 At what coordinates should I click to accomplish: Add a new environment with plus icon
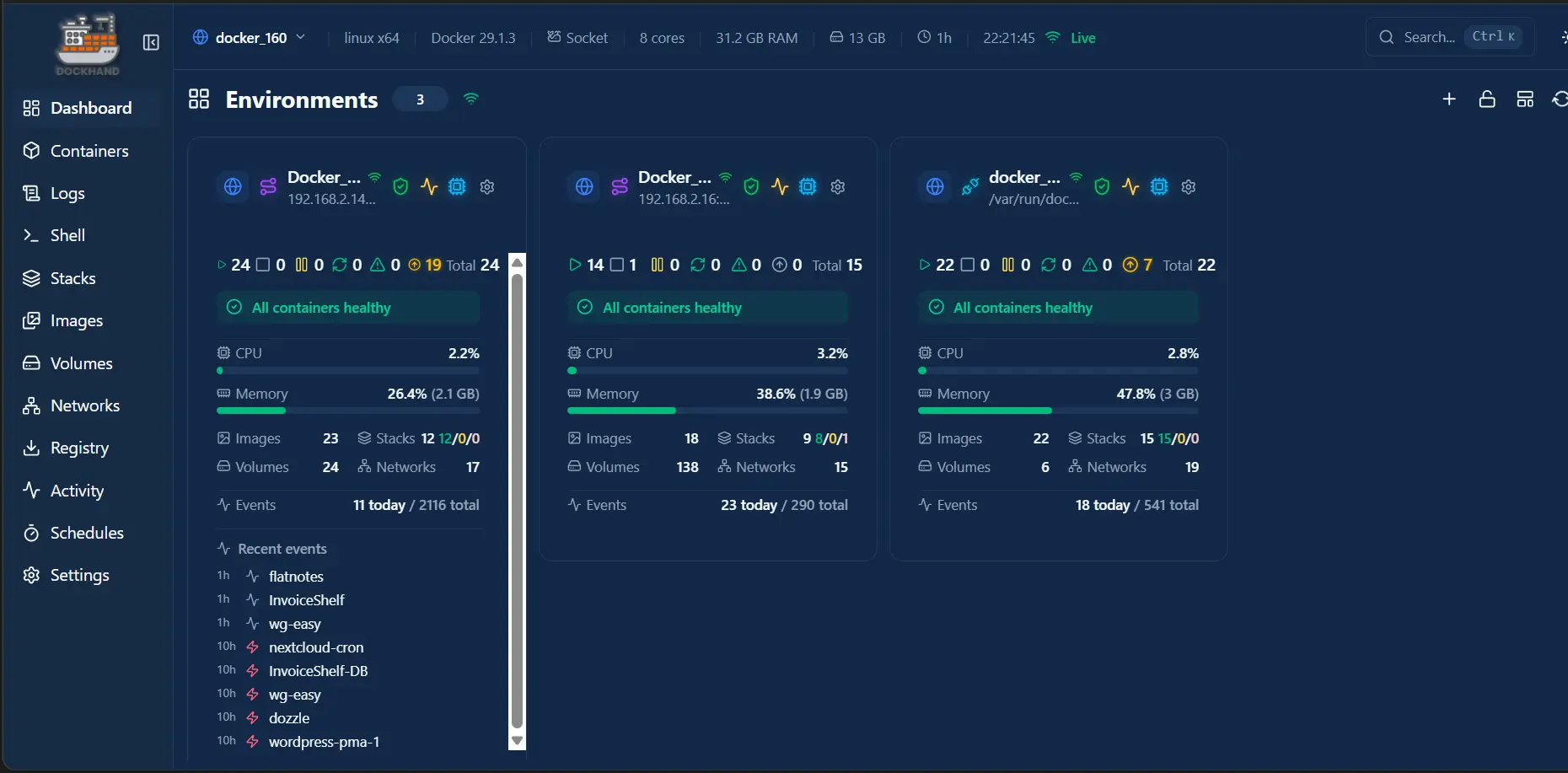1449,99
